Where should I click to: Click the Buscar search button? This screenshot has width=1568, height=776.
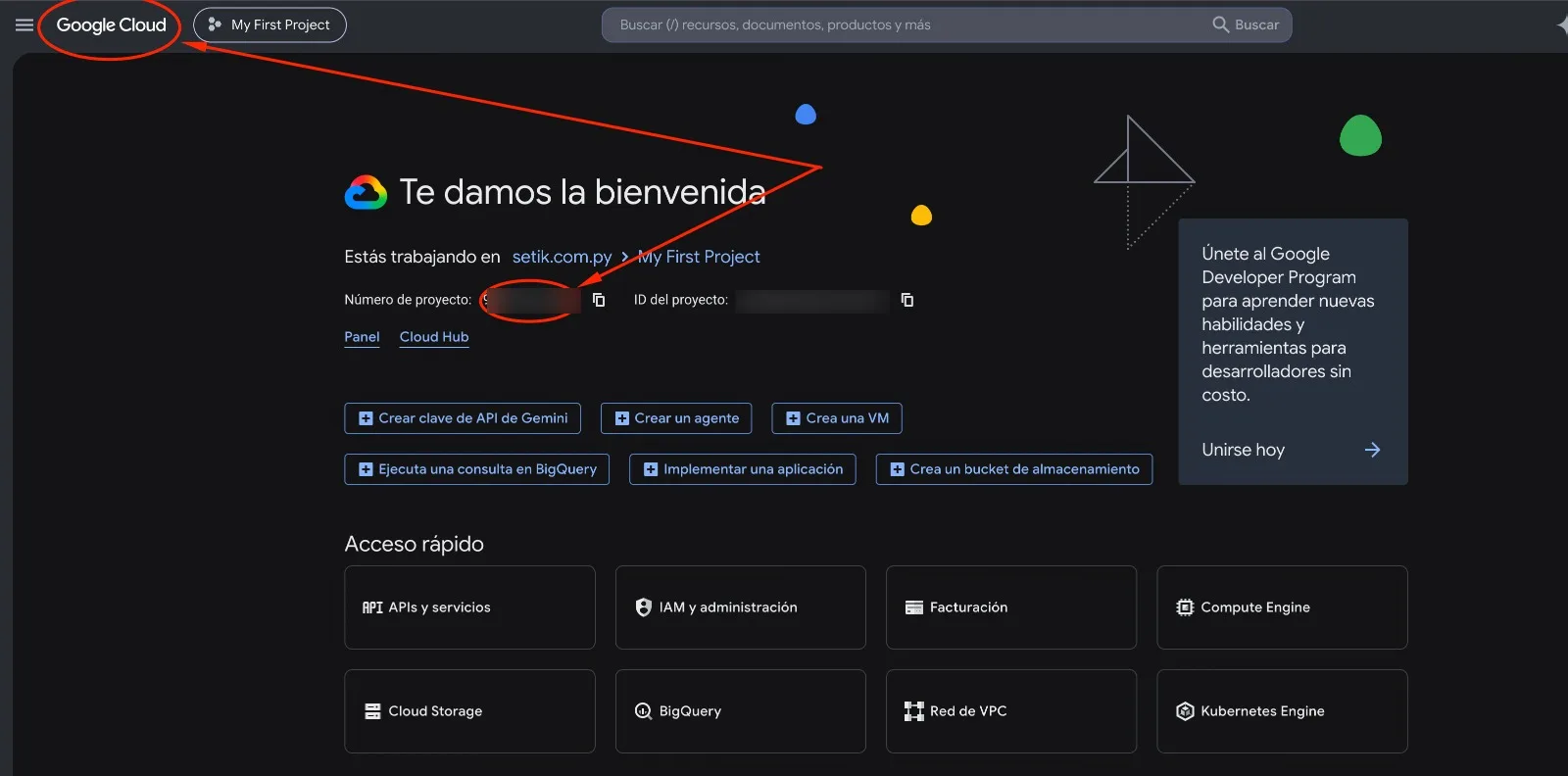[x=1247, y=24]
